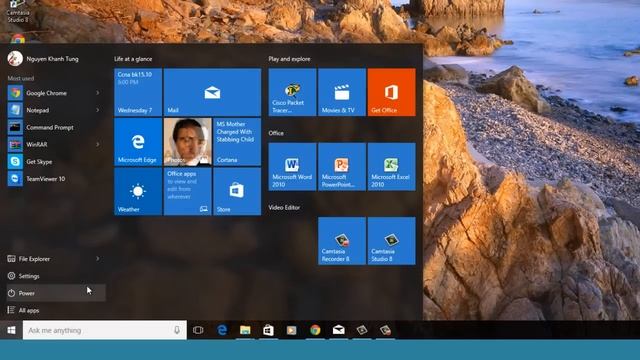
Task: Open Edge from the taskbar
Action: pos(222,330)
